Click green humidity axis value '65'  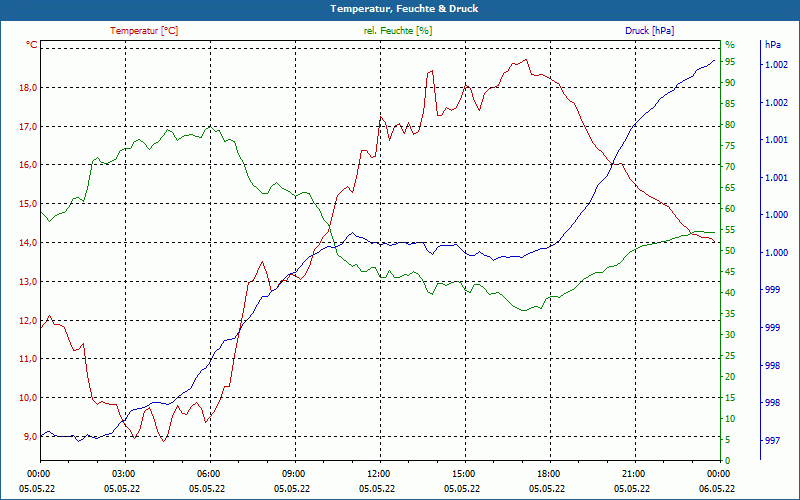click(x=730, y=187)
